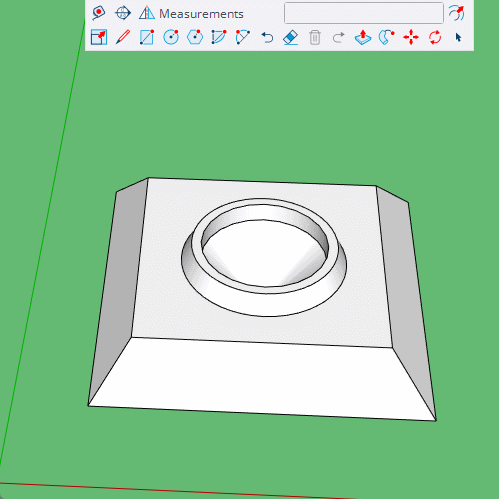Select the Pie arc tool
This screenshot has width=499, height=499.
point(219,37)
